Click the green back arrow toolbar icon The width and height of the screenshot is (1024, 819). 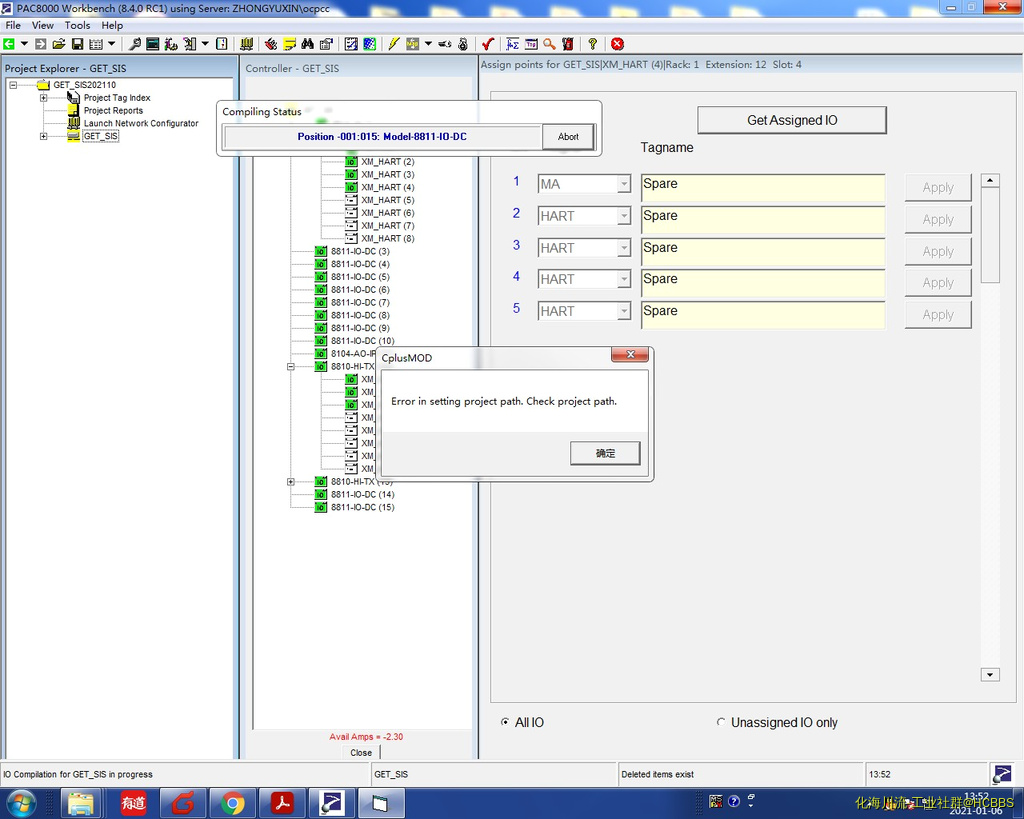point(9,44)
